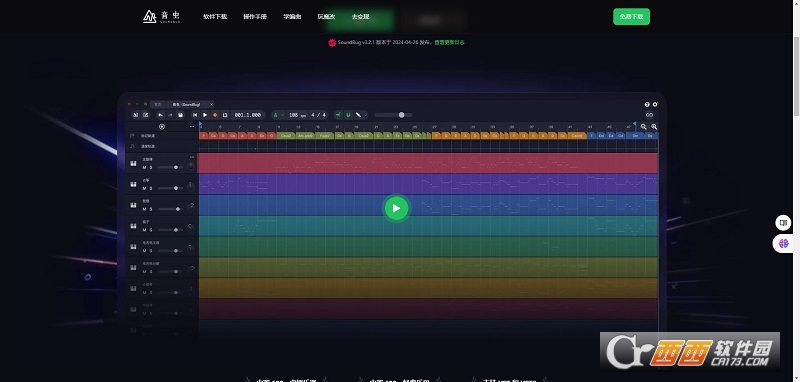
Task: Open the pen tool dropdown arrow
Action: [x=365, y=115]
